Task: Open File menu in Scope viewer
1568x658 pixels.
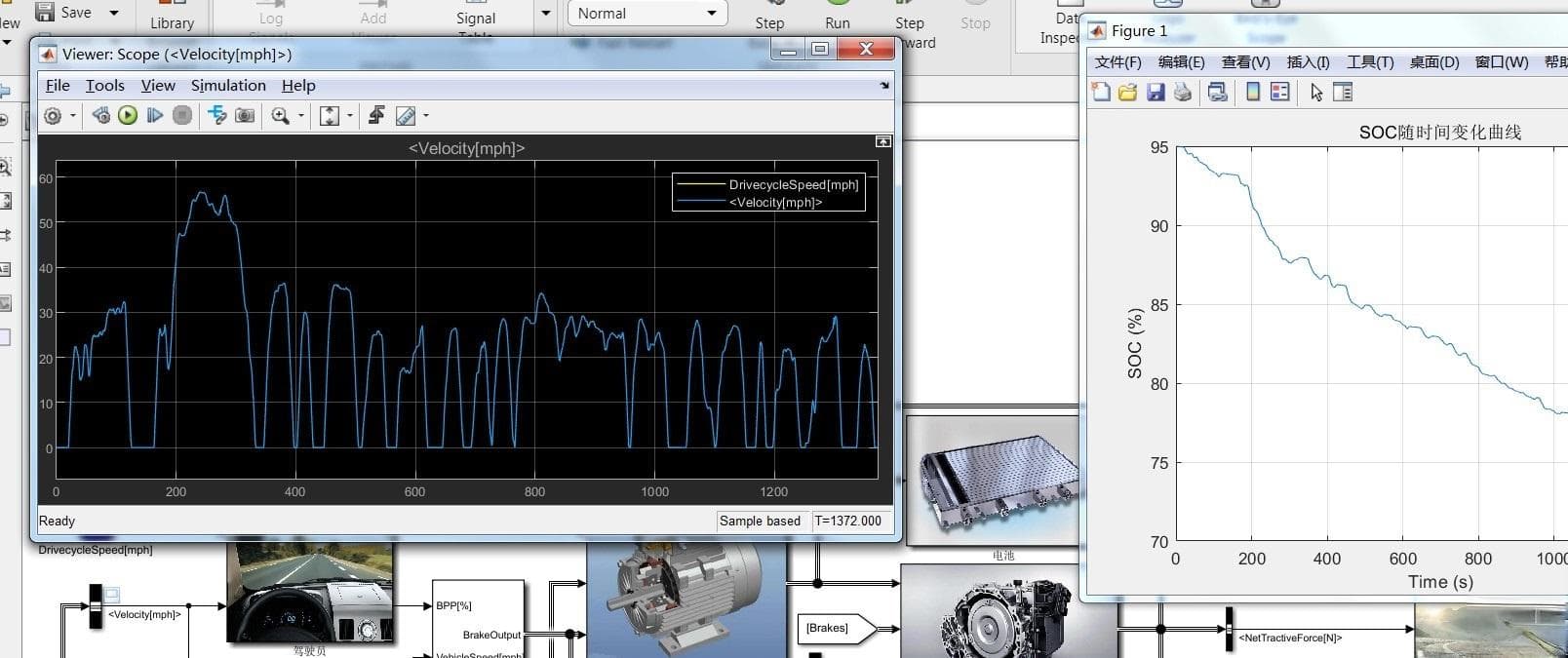Action: coord(58,86)
